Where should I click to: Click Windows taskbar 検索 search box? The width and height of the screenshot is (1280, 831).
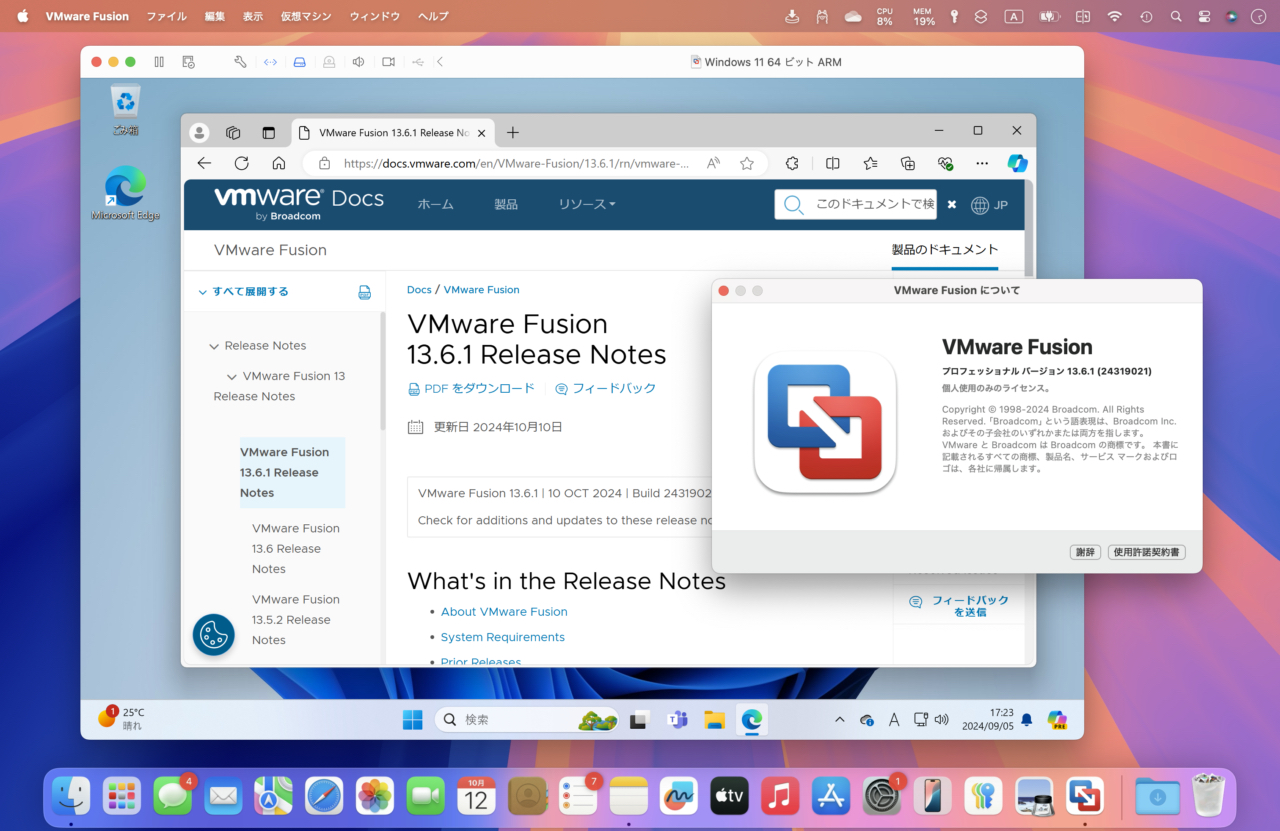click(x=526, y=719)
